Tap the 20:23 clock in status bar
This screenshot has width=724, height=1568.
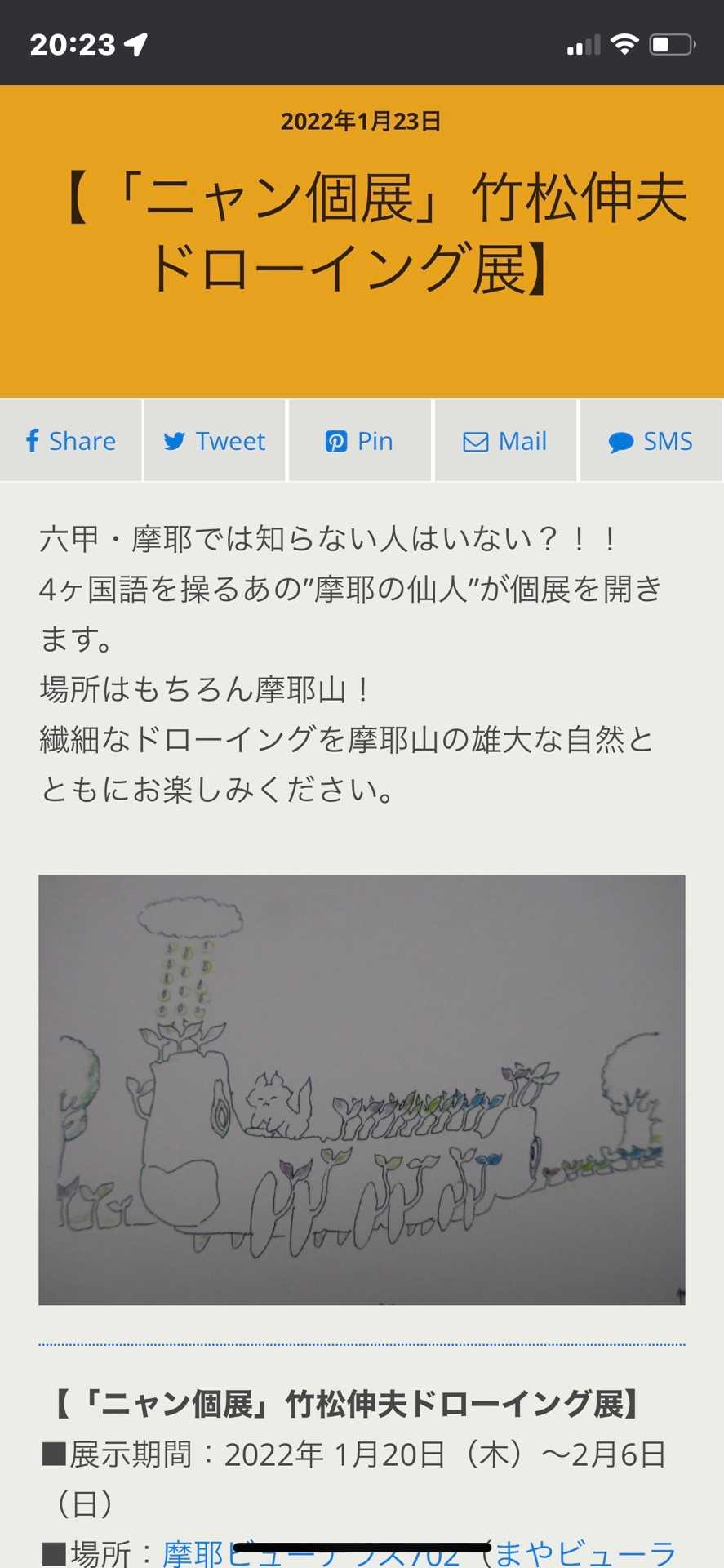[x=73, y=44]
